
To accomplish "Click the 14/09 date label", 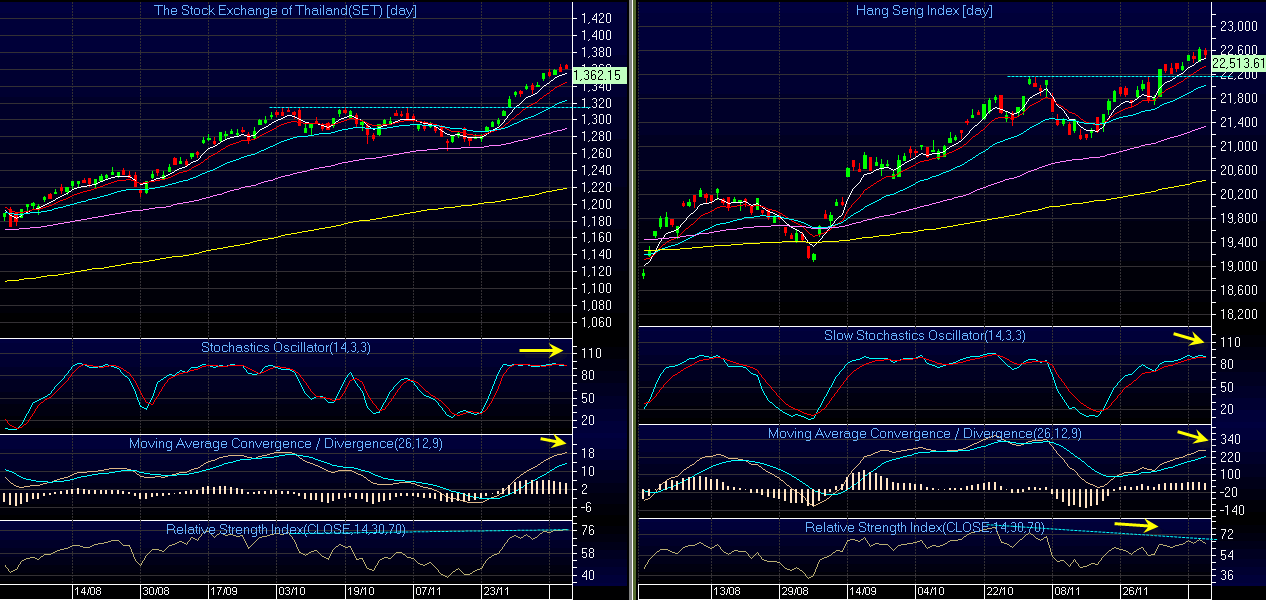I will pyautogui.click(x=862, y=592).
